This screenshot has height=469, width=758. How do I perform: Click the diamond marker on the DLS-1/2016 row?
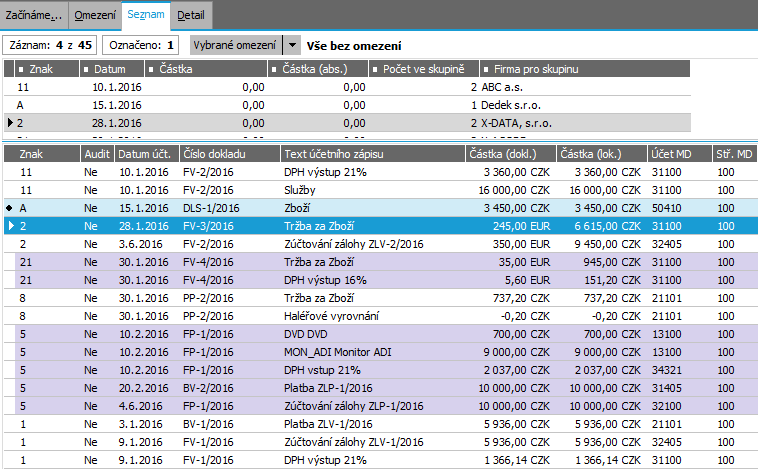(x=10, y=208)
